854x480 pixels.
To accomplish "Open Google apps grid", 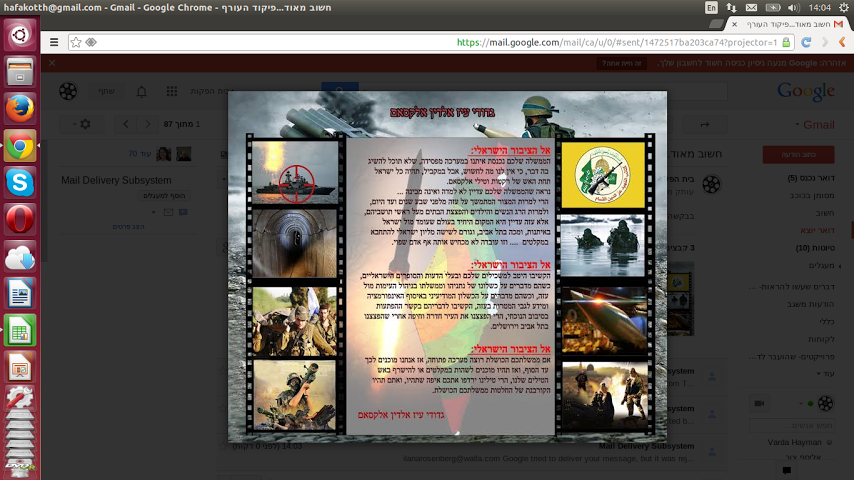I will click(172, 92).
